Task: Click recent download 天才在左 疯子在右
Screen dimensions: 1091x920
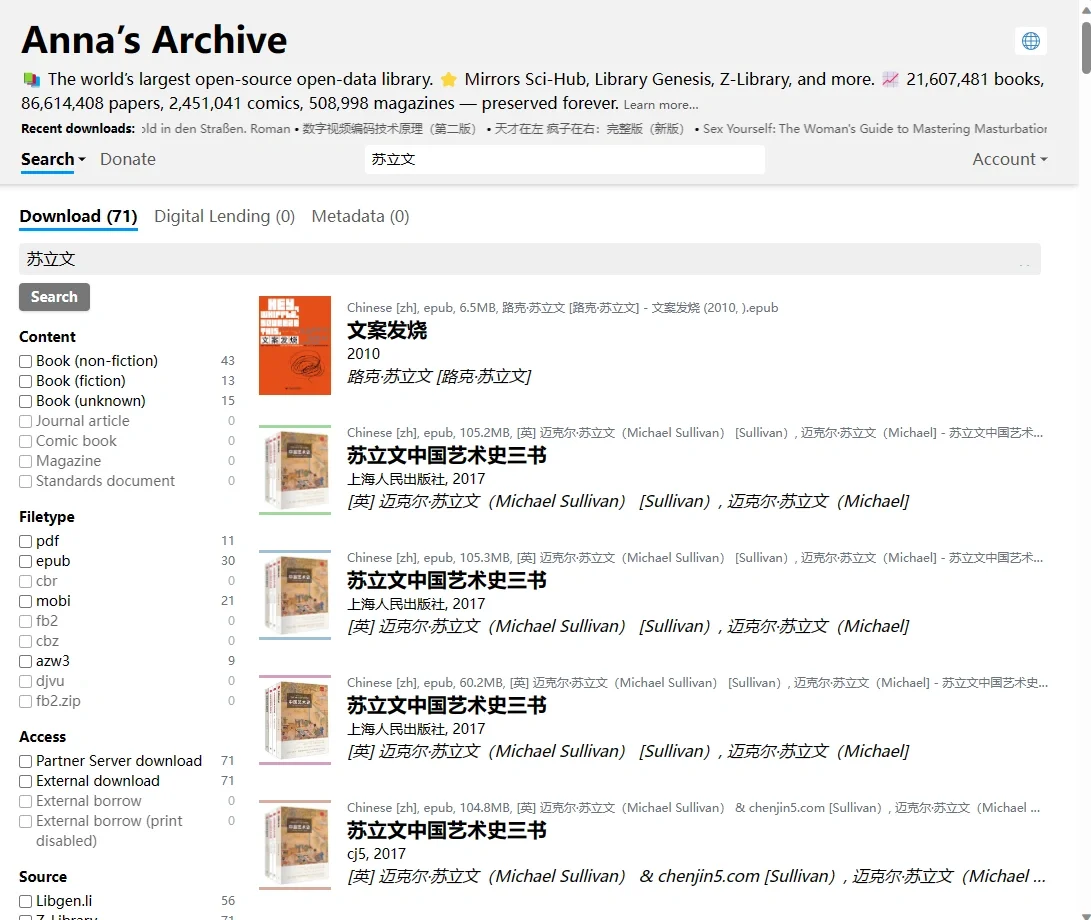Action: pos(589,129)
